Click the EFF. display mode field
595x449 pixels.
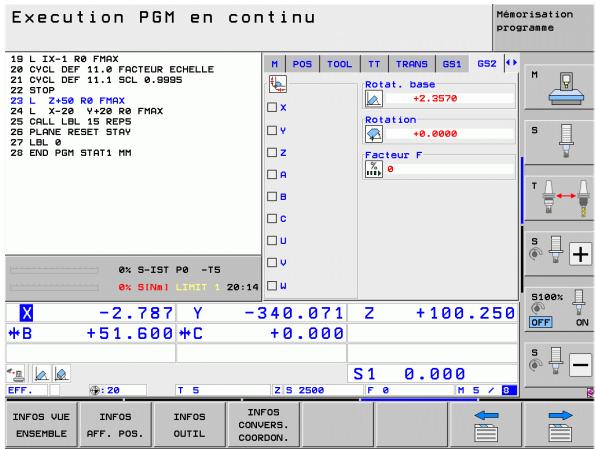(27, 391)
